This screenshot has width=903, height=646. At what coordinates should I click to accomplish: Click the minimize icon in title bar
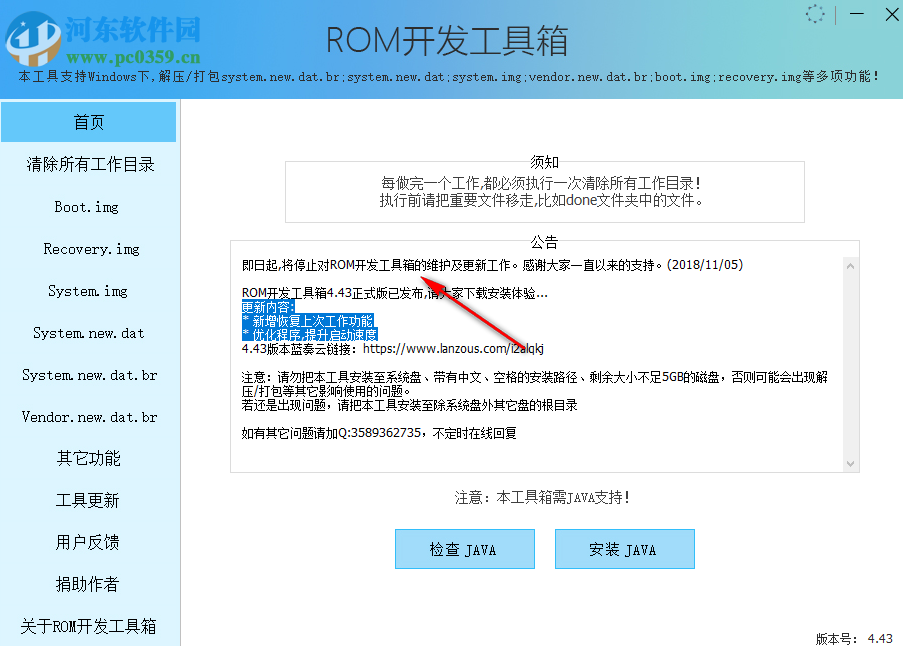point(855,14)
